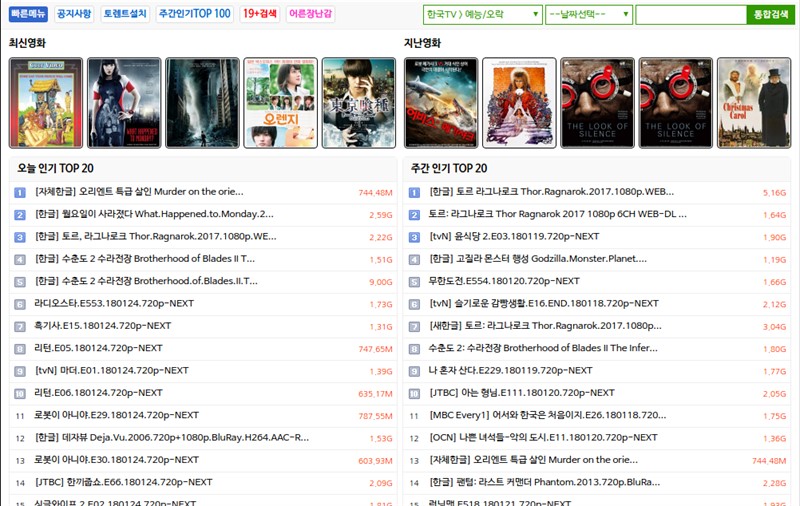Image resolution: width=800 pixels, height=506 pixels.
Task: Click rank 2 badge beside What.Happened.to.Monday
Action: click(20, 215)
